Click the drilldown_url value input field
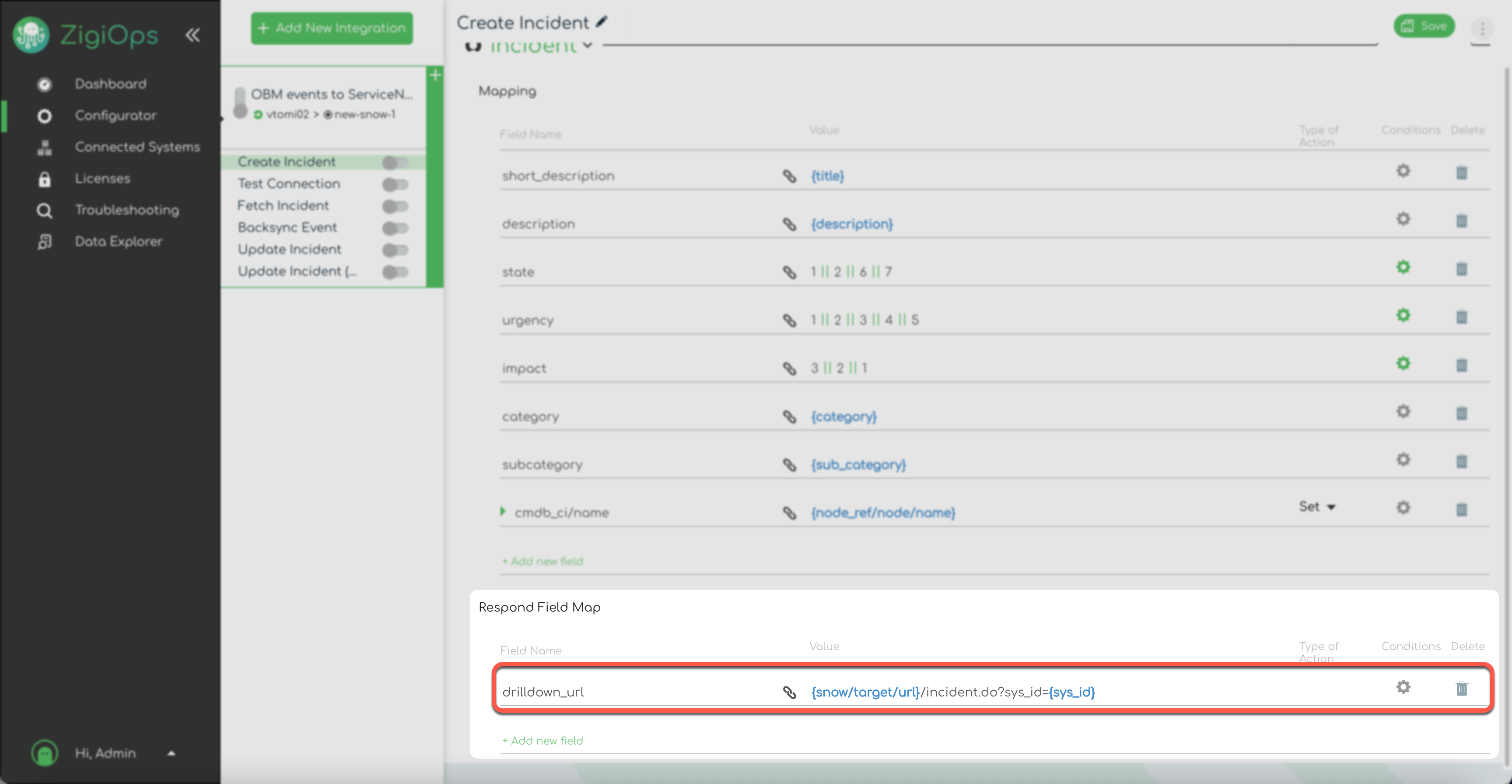 (x=952, y=693)
